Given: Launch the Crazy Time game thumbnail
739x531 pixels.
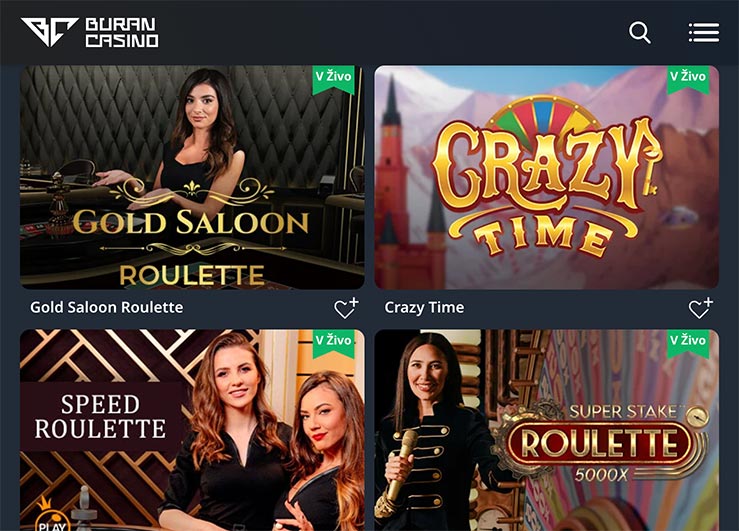Looking at the screenshot, I should tap(547, 177).
